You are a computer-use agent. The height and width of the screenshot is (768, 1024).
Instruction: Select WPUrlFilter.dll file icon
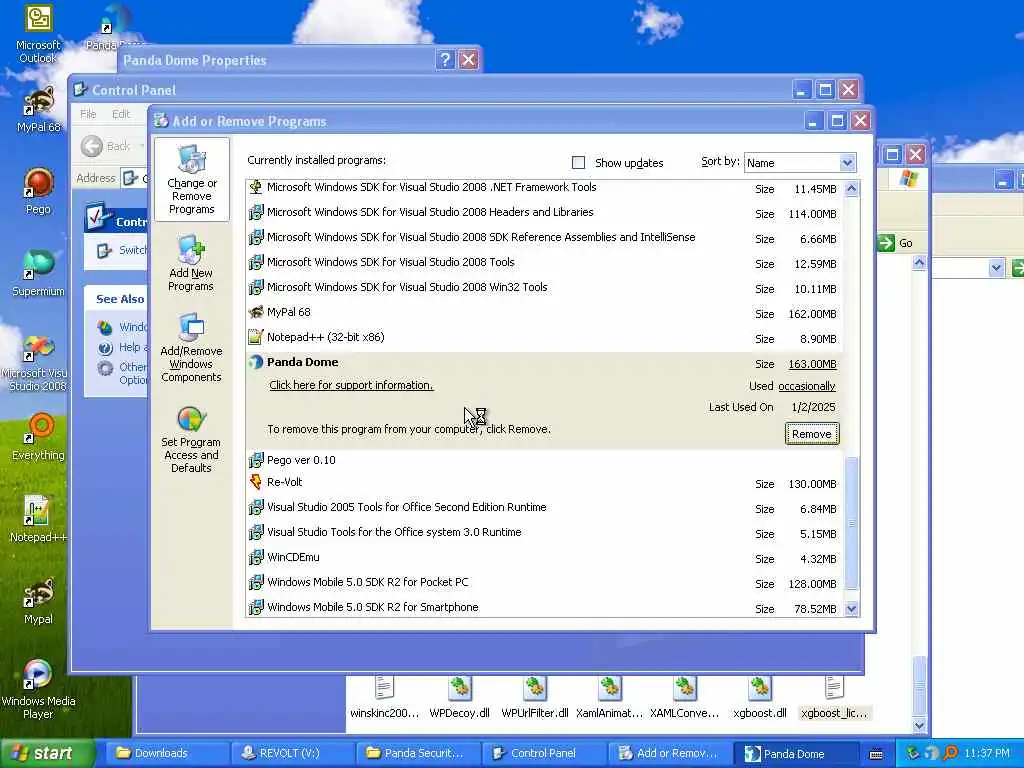(535, 688)
